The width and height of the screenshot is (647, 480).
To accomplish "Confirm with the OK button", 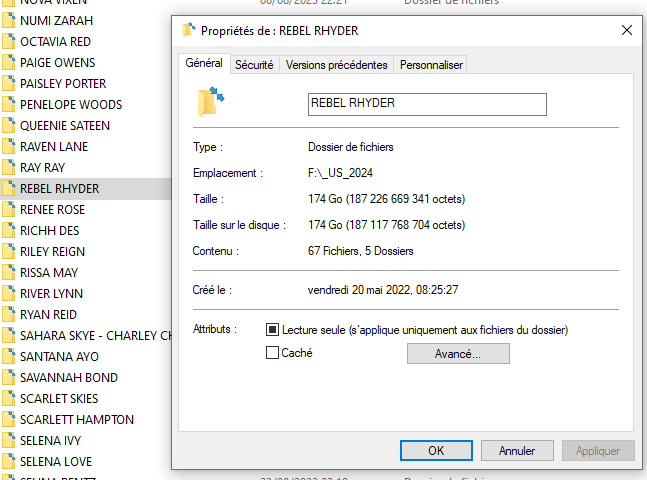I will 436,450.
